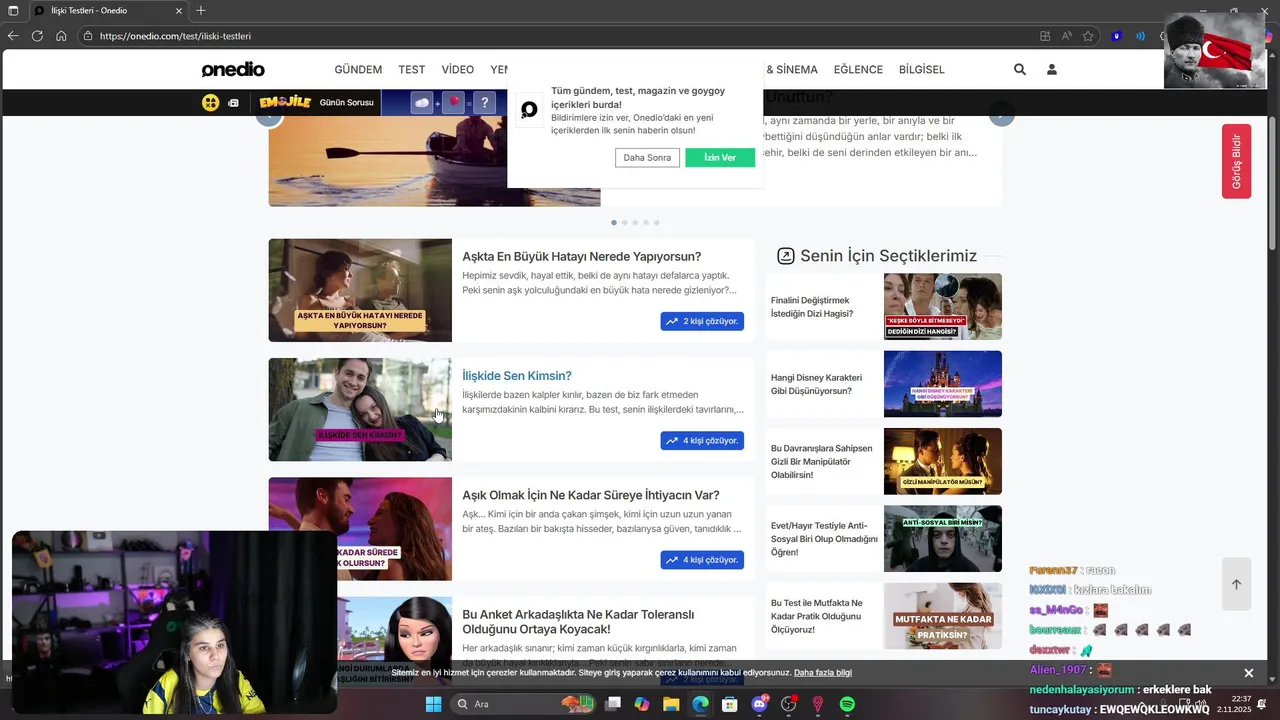Click the Onedio icon in the notification popup
This screenshot has height=720, width=1280.
pyautogui.click(x=529, y=109)
